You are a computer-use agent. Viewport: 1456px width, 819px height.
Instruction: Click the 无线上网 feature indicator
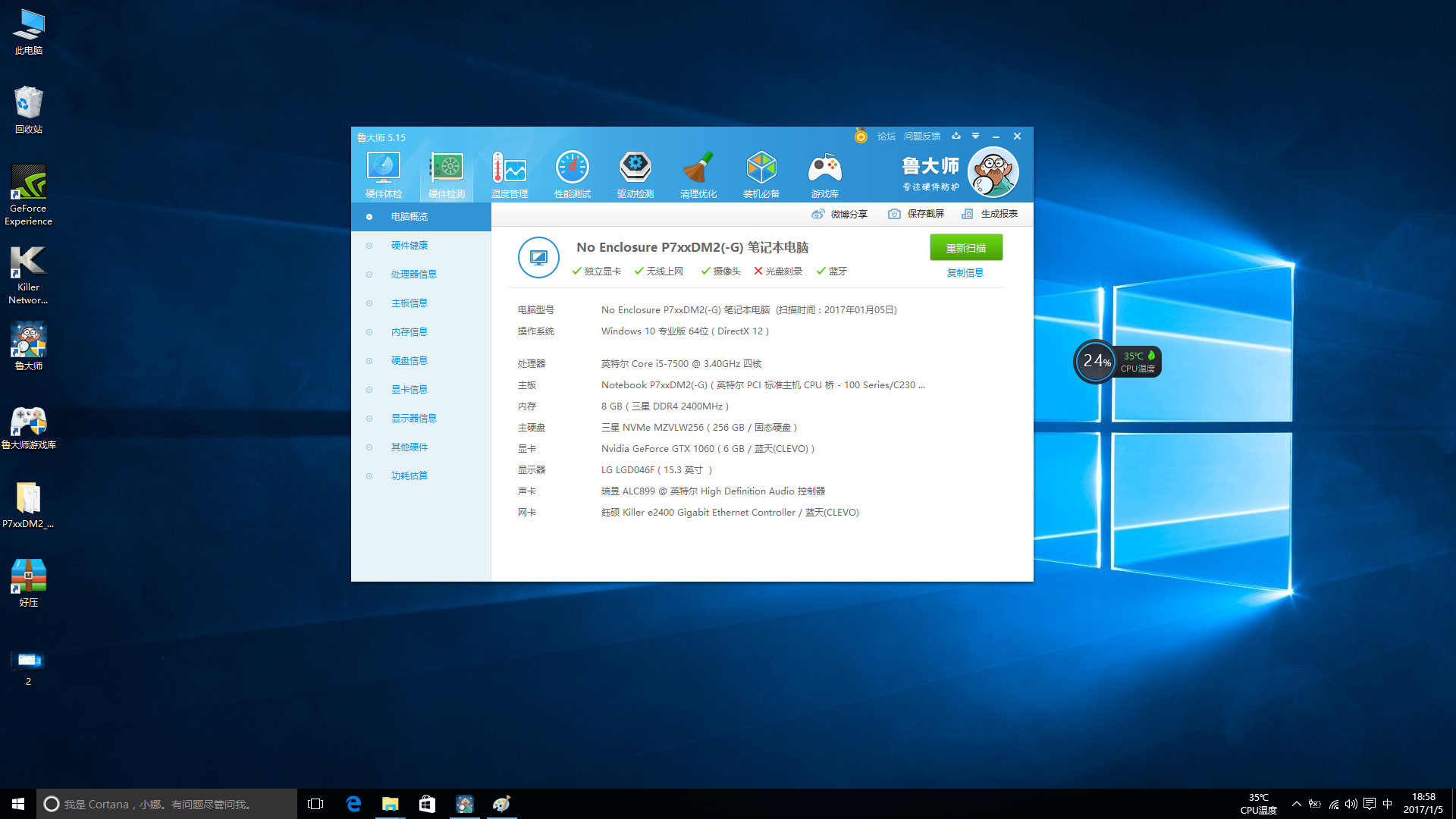pyautogui.click(x=659, y=271)
